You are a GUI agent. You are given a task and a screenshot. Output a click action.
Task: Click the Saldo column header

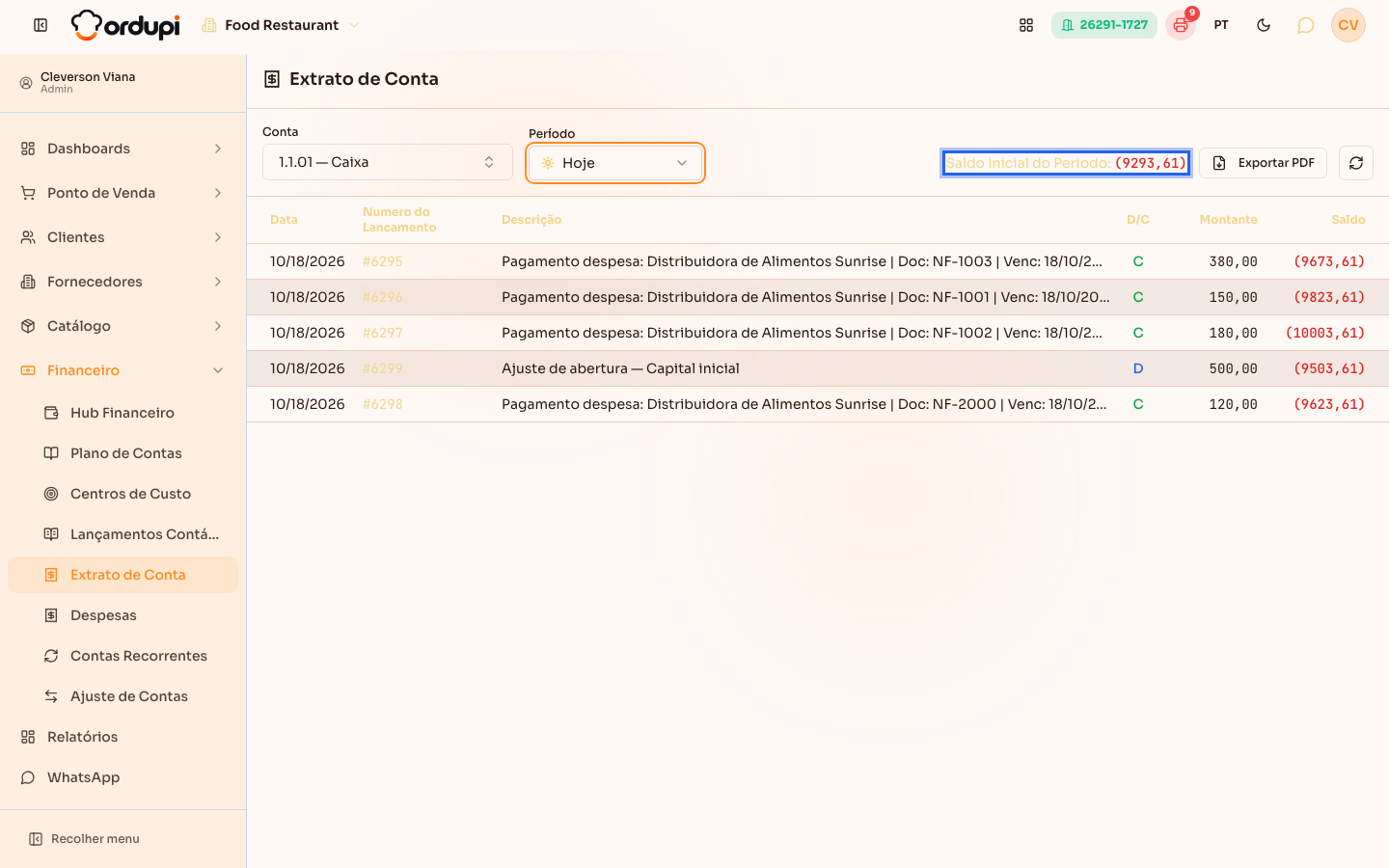pyautogui.click(x=1348, y=220)
